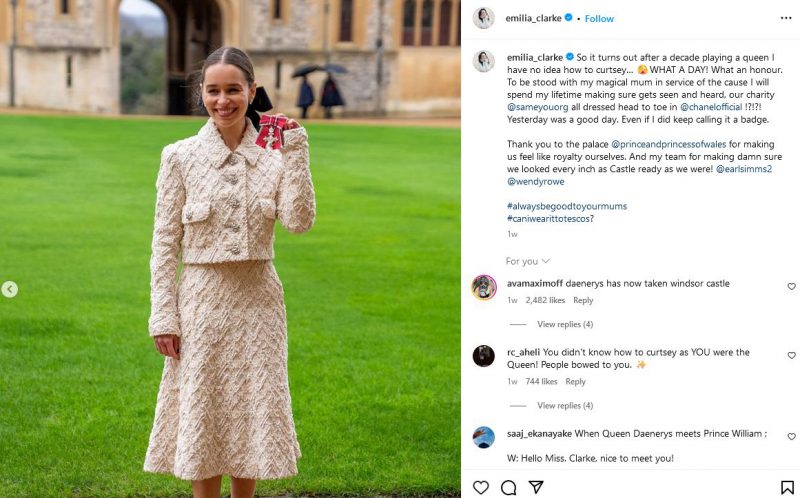Open the comment bubble icon below post
Viewport: 800px width, 498px height.
(x=508, y=487)
